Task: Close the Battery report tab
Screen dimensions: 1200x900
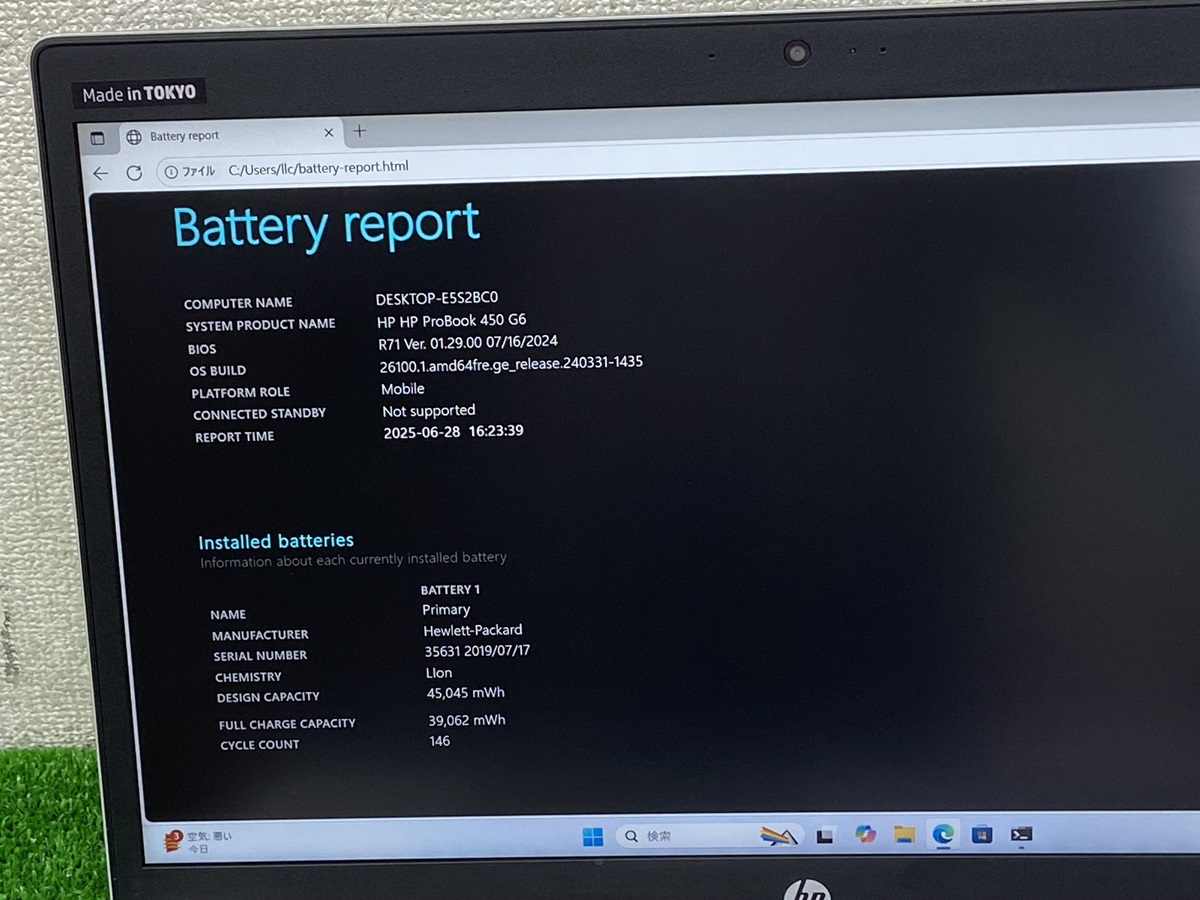Action: click(329, 133)
